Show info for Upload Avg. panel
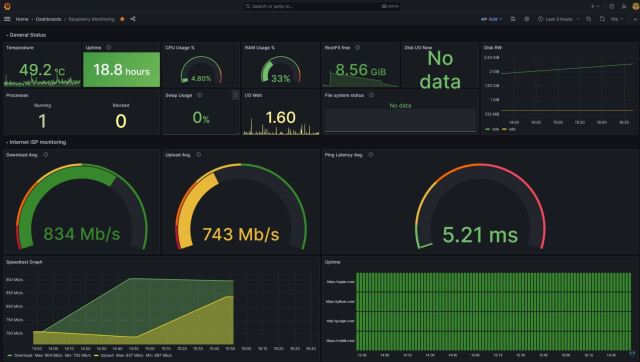Viewport: 640px width, 362px height. click(198, 155)
